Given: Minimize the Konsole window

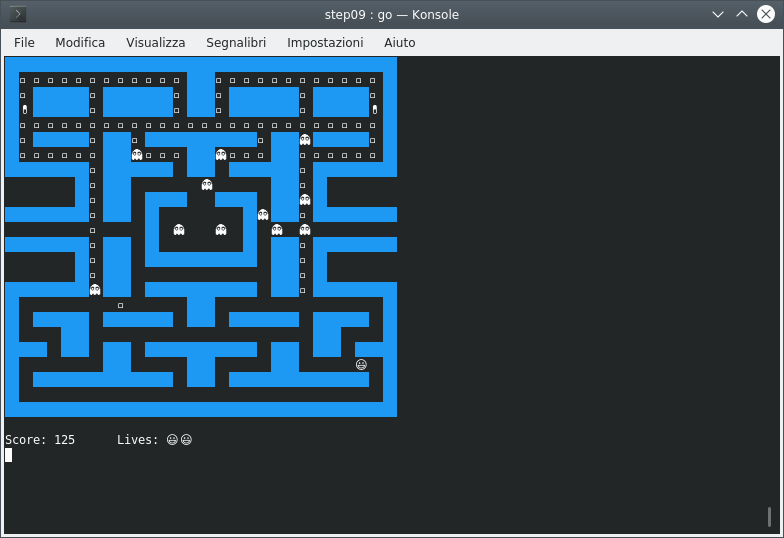Looking at the screenshot, I should click(x=718, y=14).
